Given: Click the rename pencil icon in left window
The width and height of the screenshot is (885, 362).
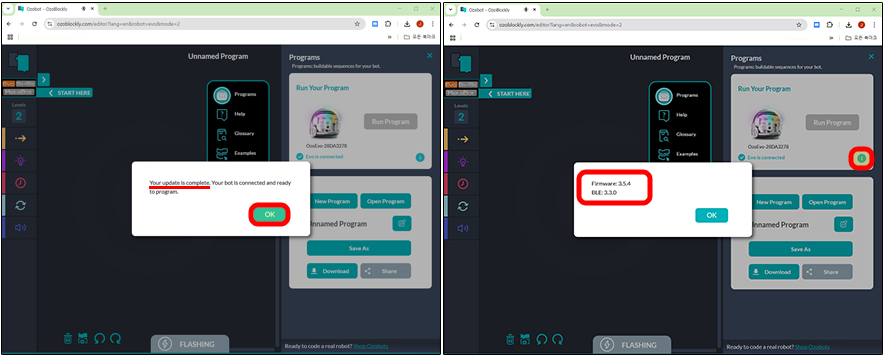Looking at the screenshot, I should pyautogui.click(x=402, y=223).
